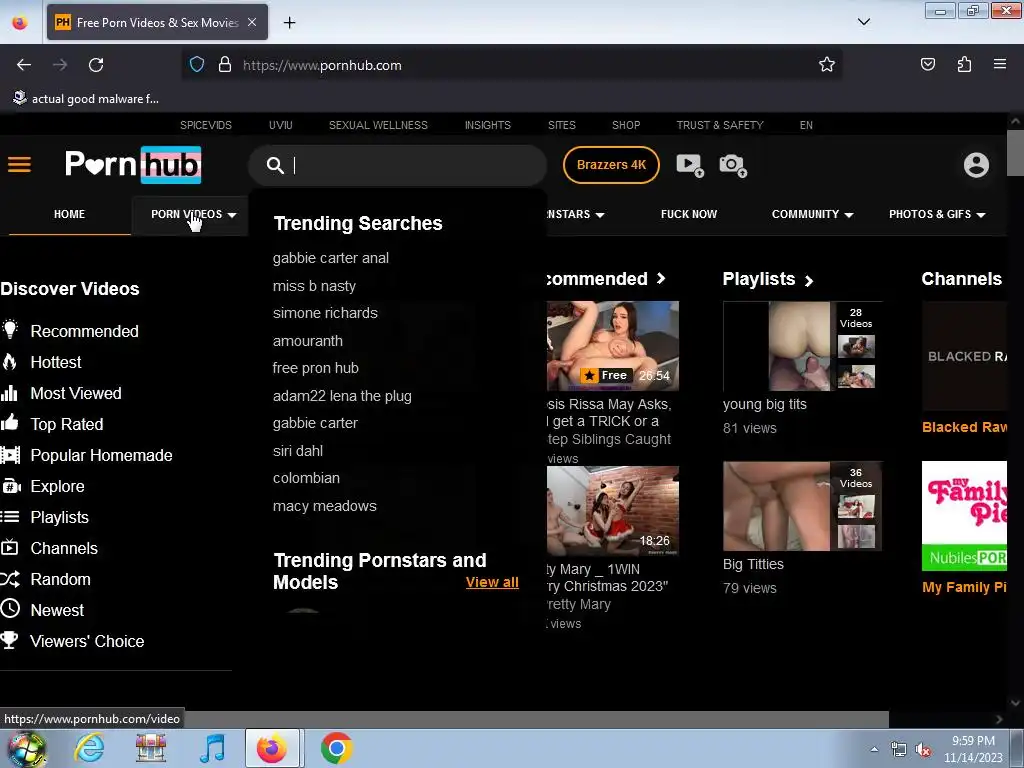The image size is (1024, 768).
Task: View site security via padlock icon
Action: tap(225, 64)
